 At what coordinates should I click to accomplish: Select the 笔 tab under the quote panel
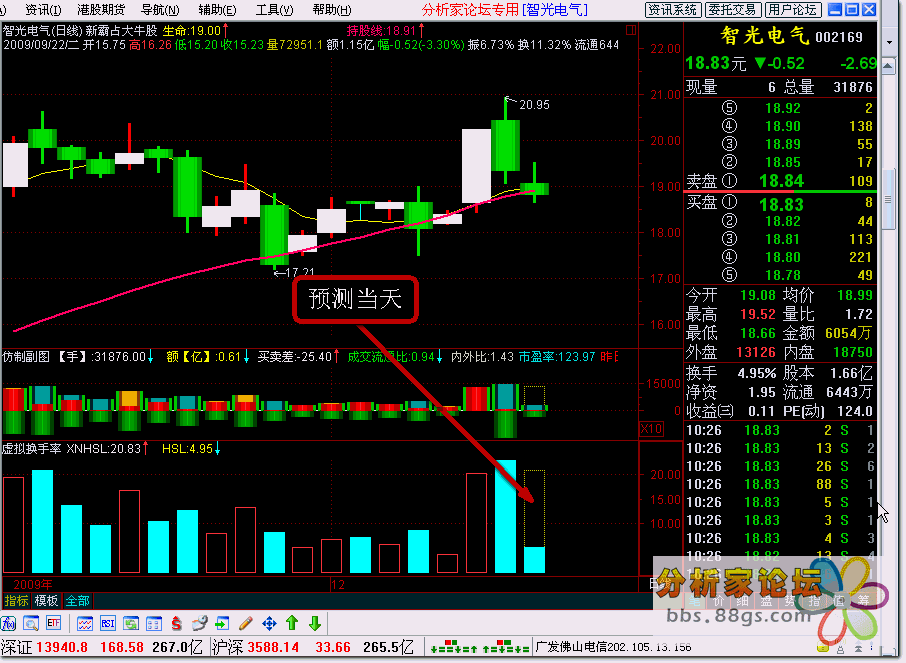tap(694, 601)
